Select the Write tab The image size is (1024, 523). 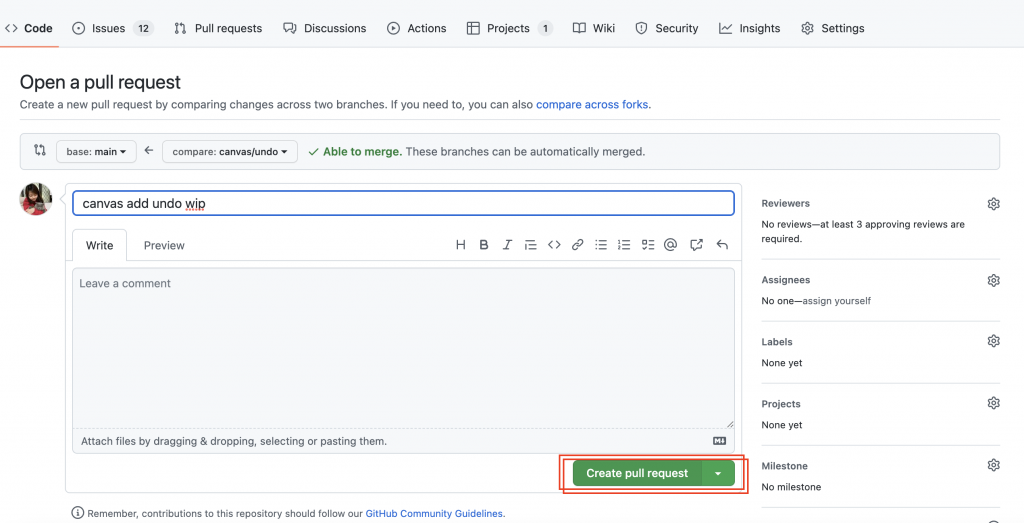coord(99,246)
